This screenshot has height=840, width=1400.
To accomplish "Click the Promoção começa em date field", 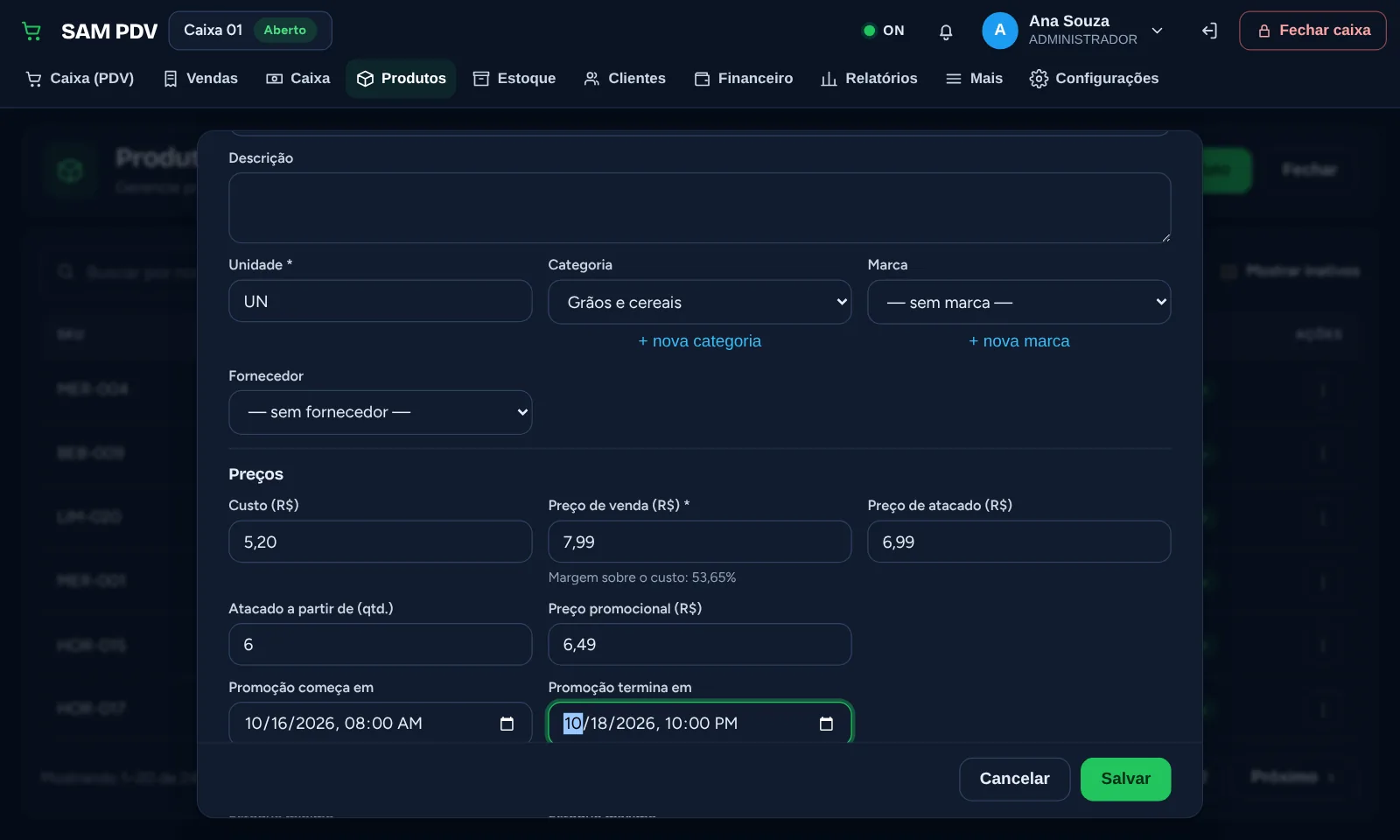I will coord(380,723).
